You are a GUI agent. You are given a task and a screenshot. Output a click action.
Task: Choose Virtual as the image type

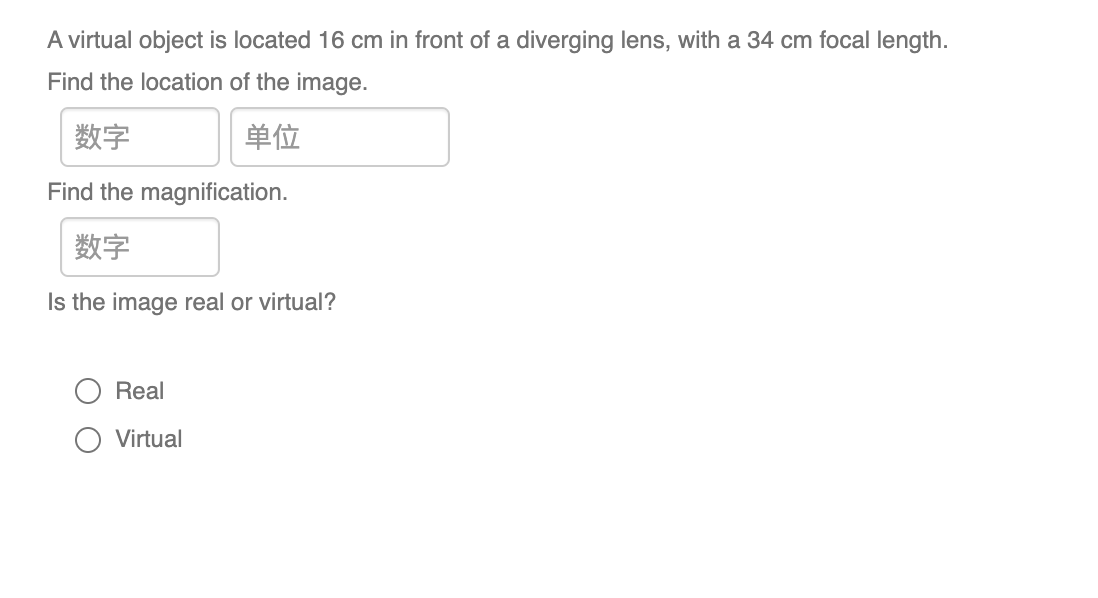click(x=89, y=438)
